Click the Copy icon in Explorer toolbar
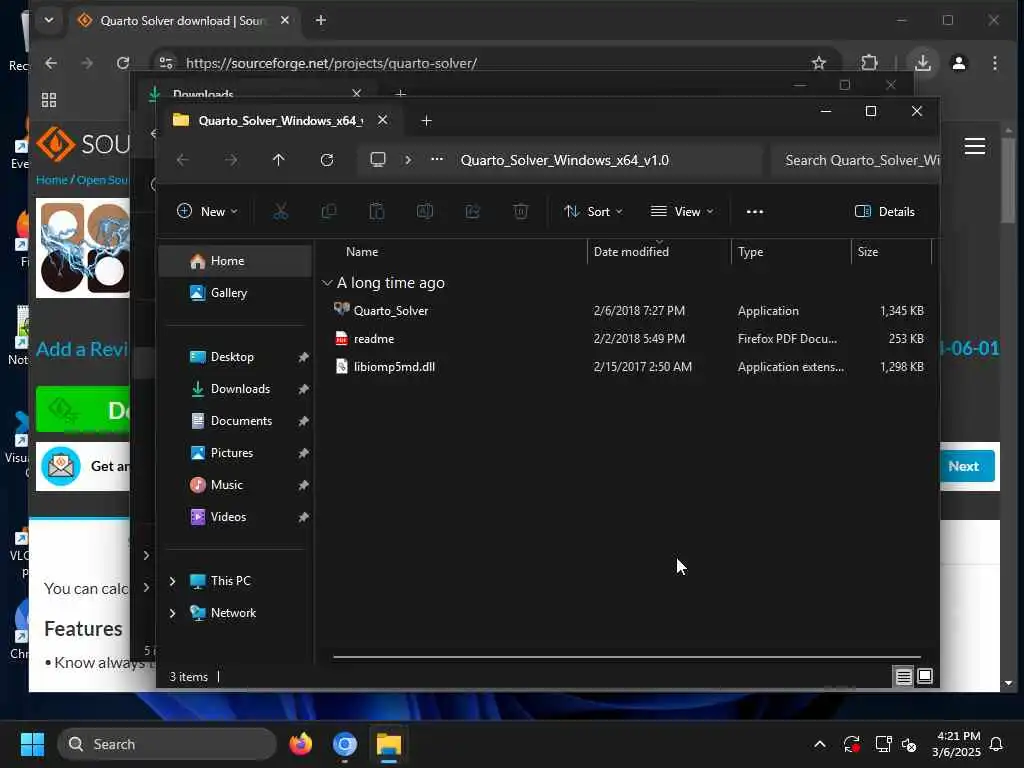 coord(328,212)
